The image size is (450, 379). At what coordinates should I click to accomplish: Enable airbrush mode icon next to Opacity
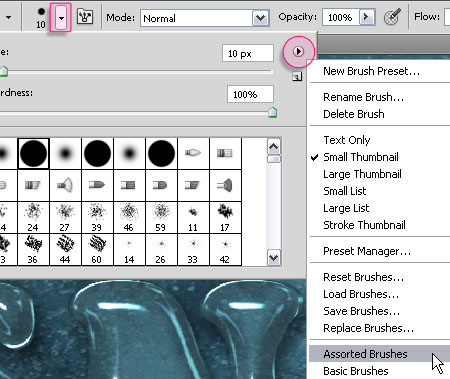point(392,17)
